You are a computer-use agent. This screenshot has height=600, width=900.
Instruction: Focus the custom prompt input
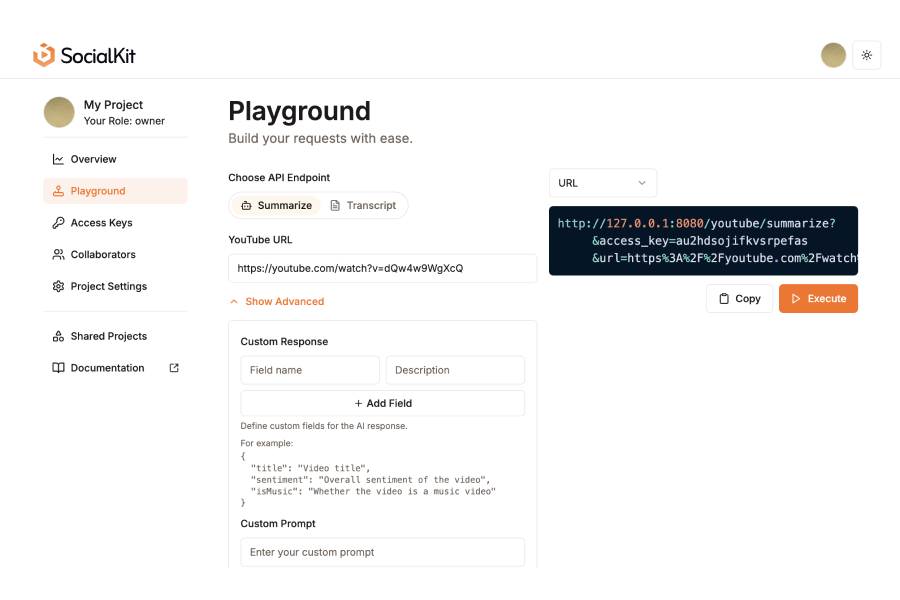(382, 552)
